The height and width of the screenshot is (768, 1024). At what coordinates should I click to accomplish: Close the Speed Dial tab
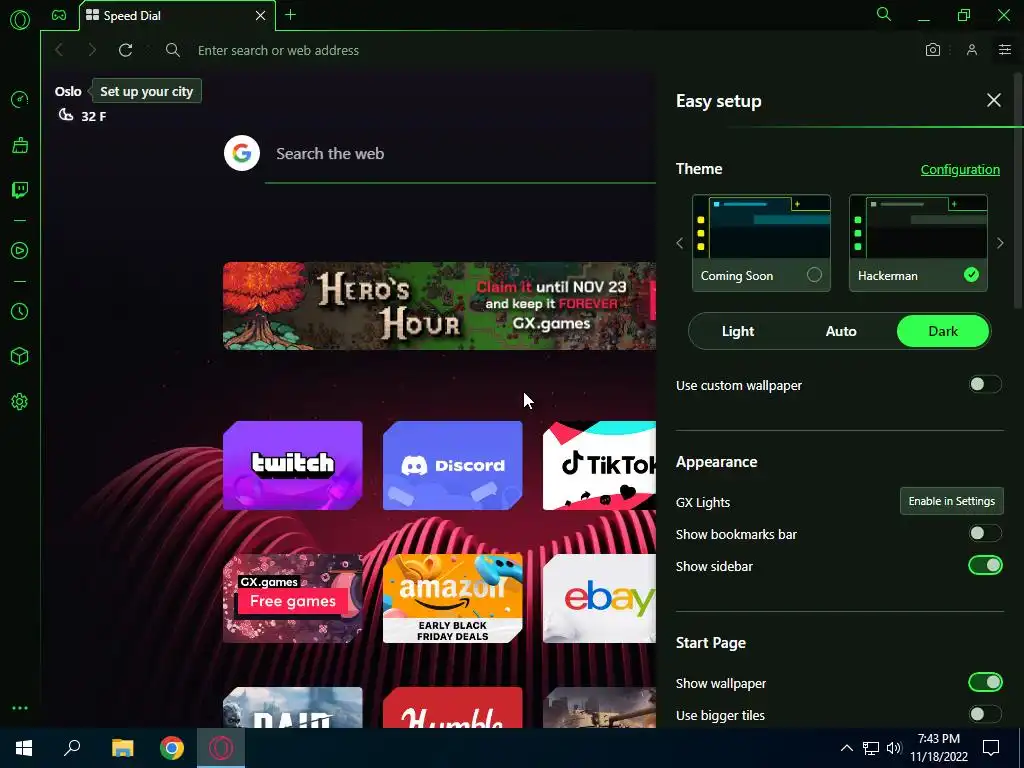261,16
